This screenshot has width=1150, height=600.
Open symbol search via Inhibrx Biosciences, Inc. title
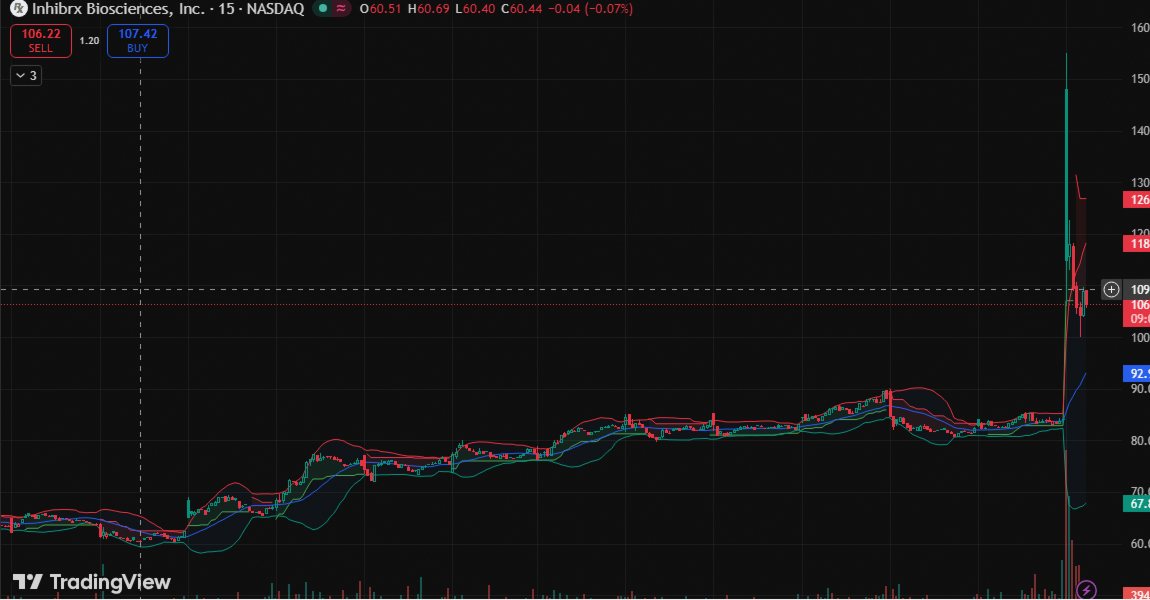click(118, 9)
